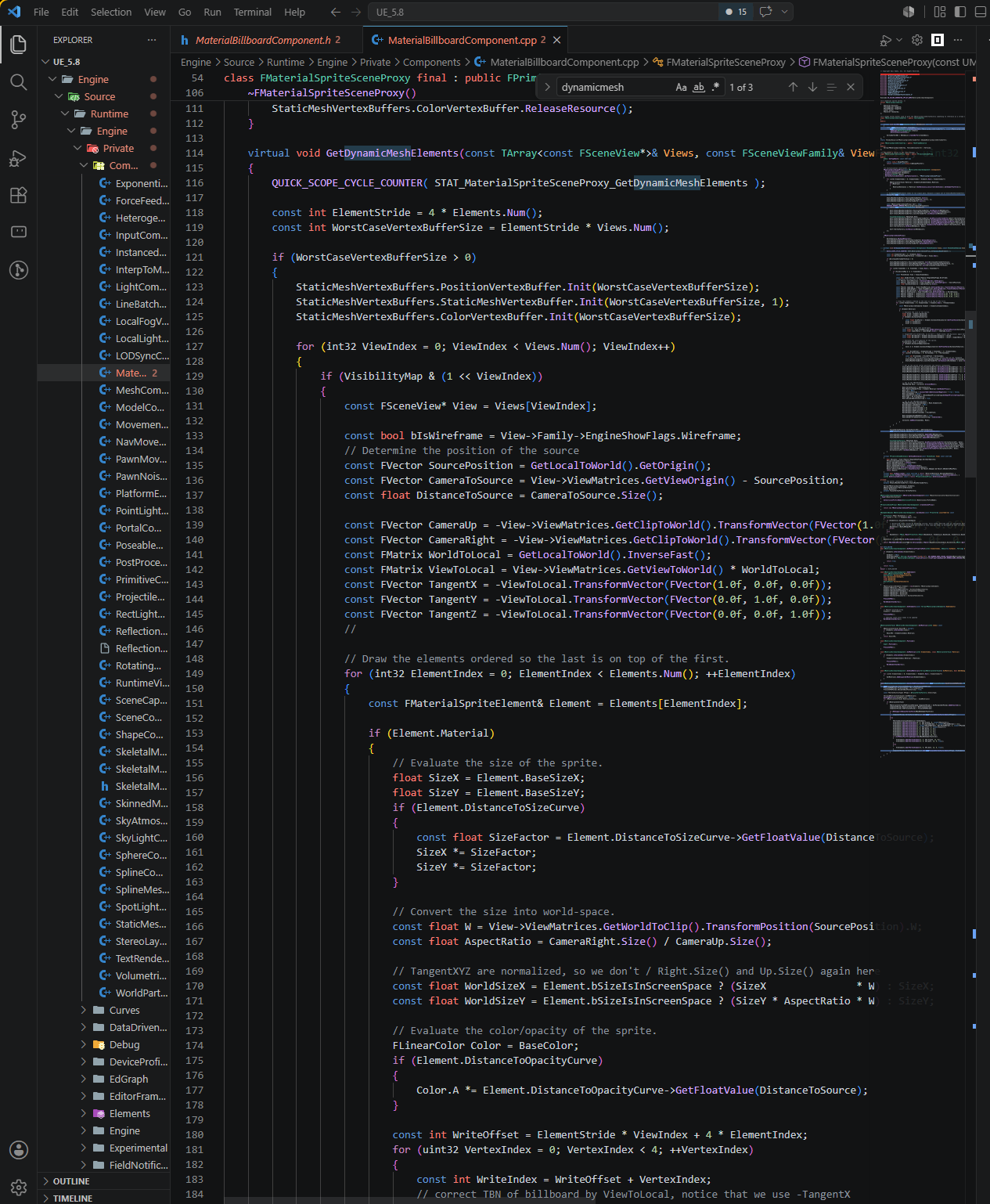Open the chat dropdown arrow in title bar
Image resolution: width=990 pixels, height=1204 pixels.
pyautogui.click(x=784, y=12)
